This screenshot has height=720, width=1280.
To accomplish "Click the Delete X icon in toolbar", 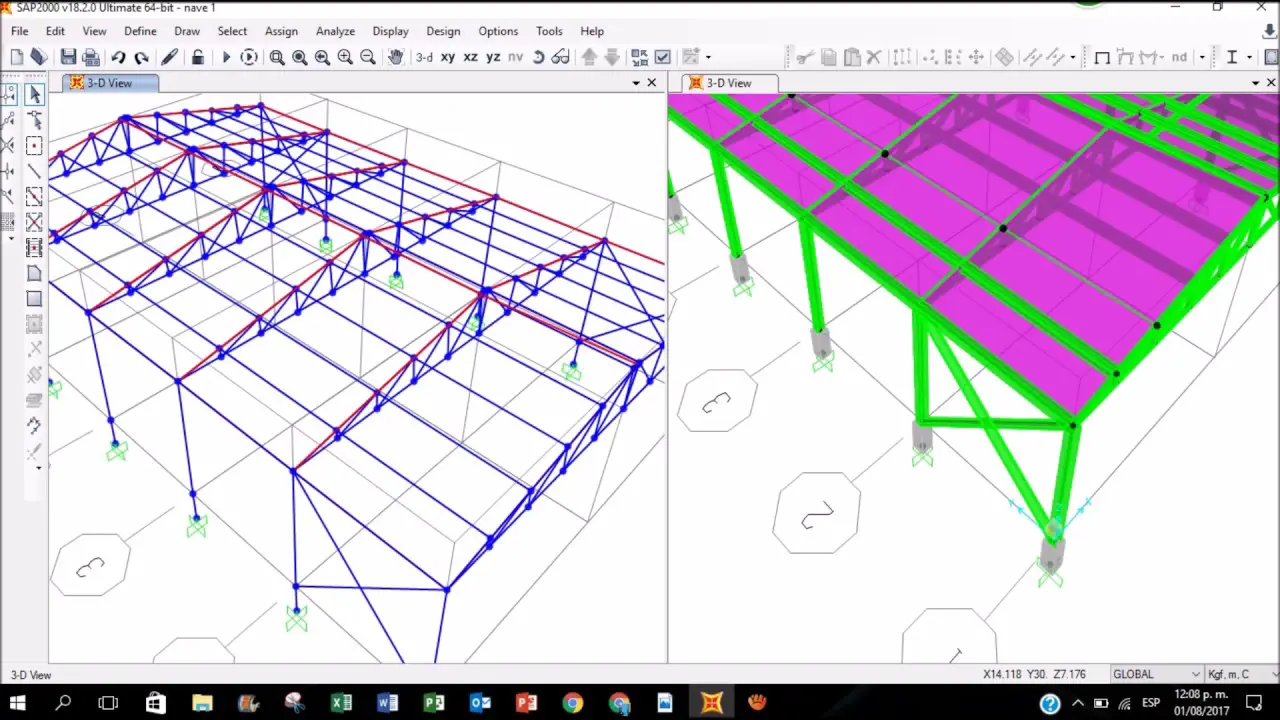I will click(875, 57).
